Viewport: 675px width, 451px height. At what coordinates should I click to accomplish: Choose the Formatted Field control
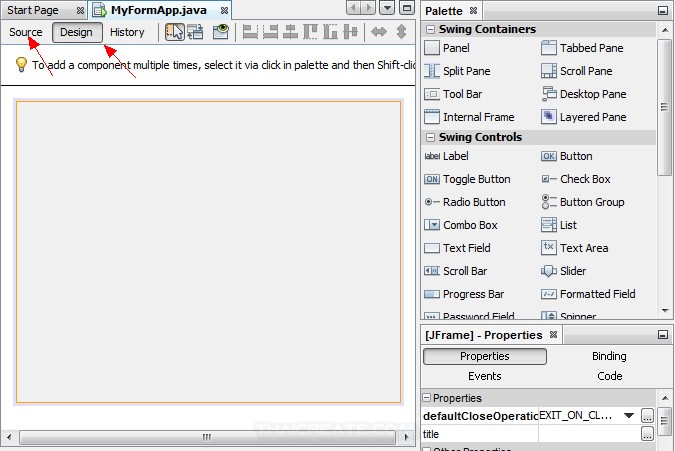click(588, 294)
